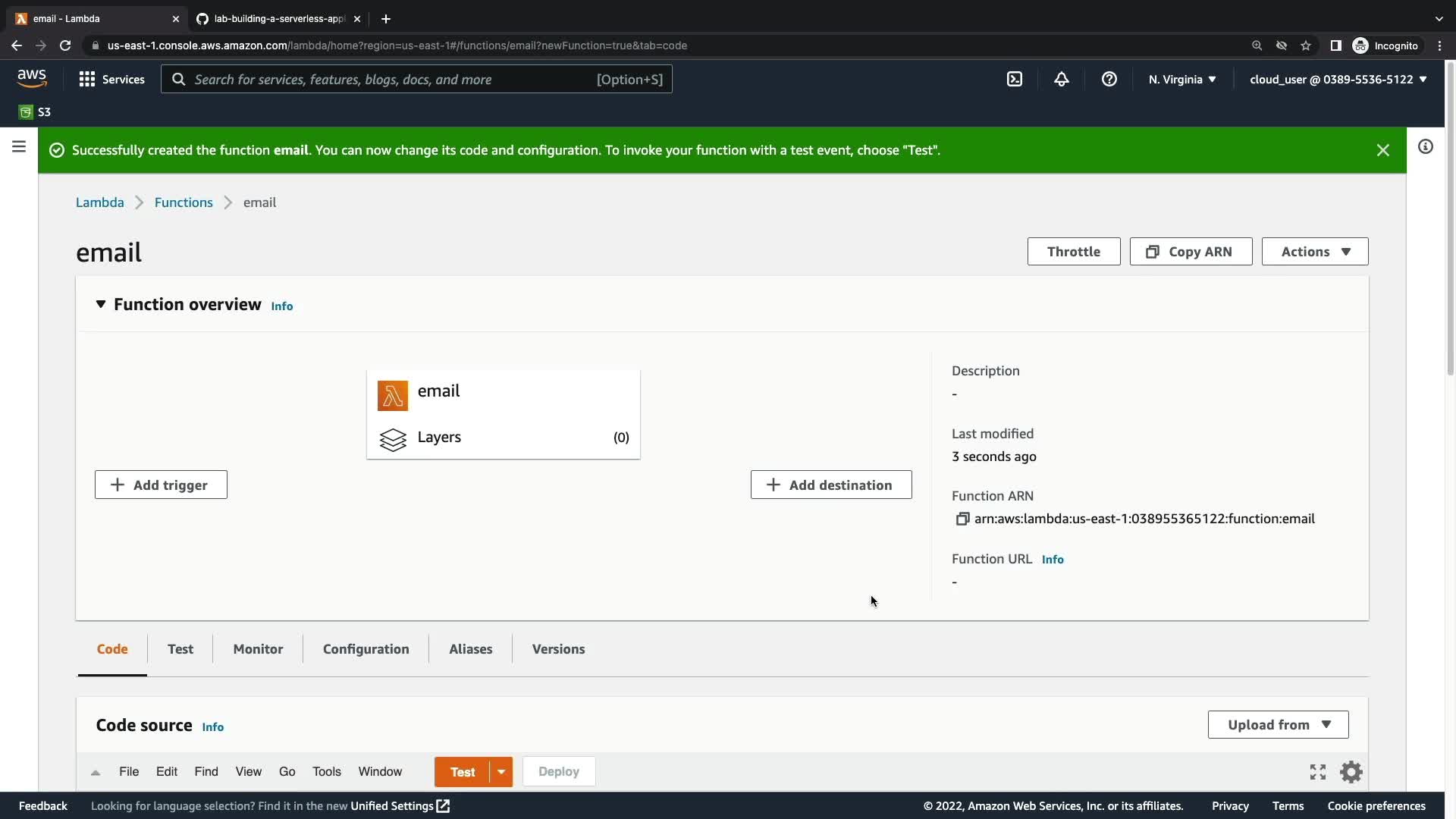Open N. Virginia region selector
Image resolution: width=1456 pixels, height=819 pixels.
pos(1181,79)
